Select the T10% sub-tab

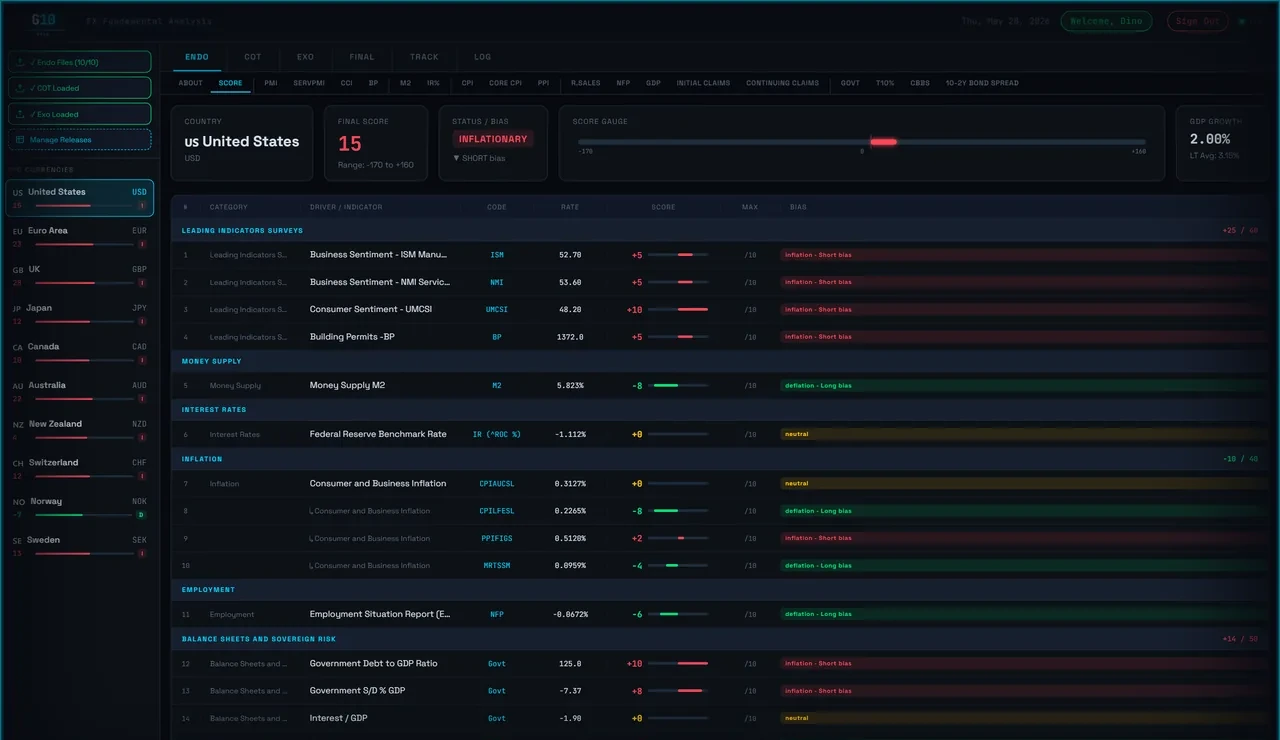point(885,83)
